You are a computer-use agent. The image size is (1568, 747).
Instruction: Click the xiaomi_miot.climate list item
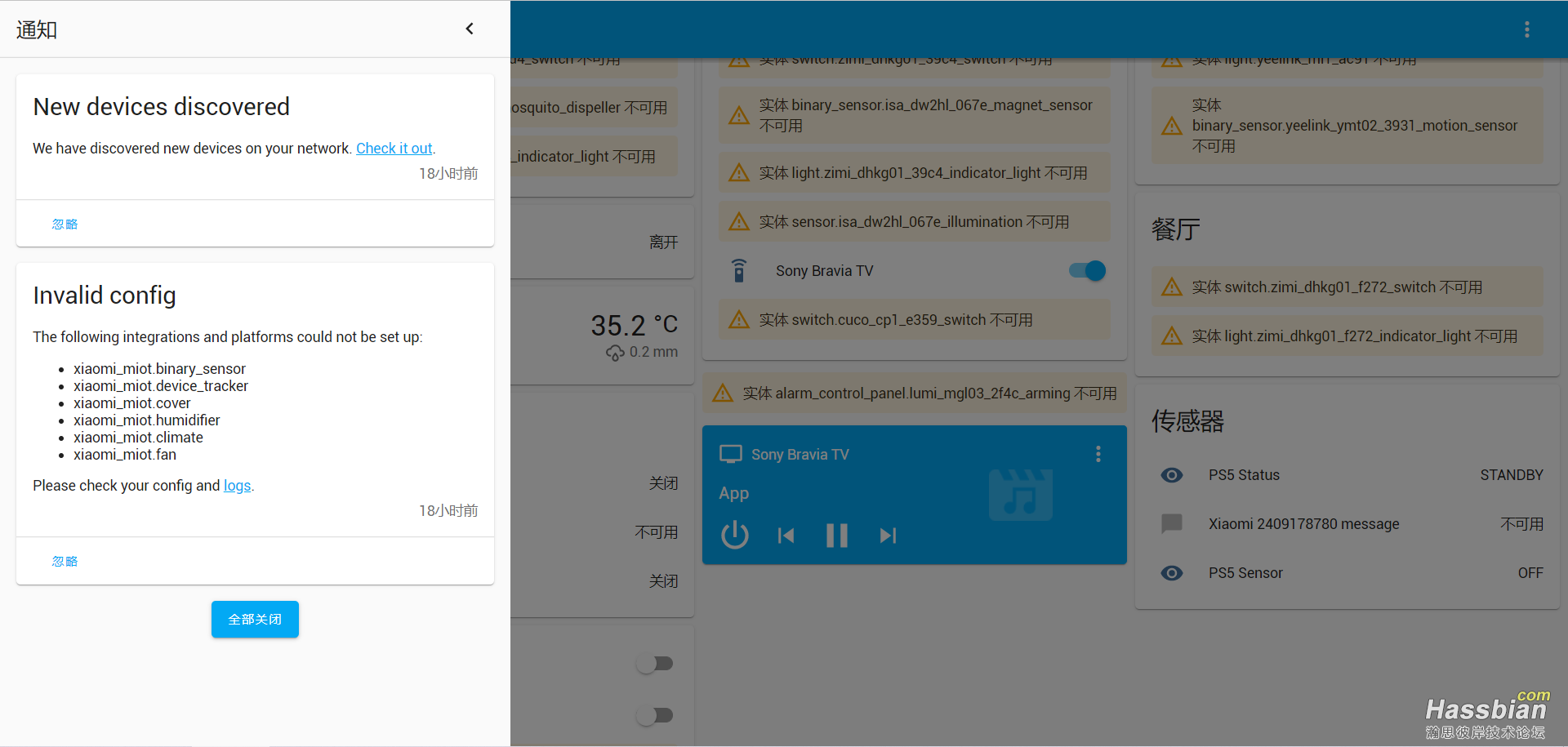coord(138,438)
